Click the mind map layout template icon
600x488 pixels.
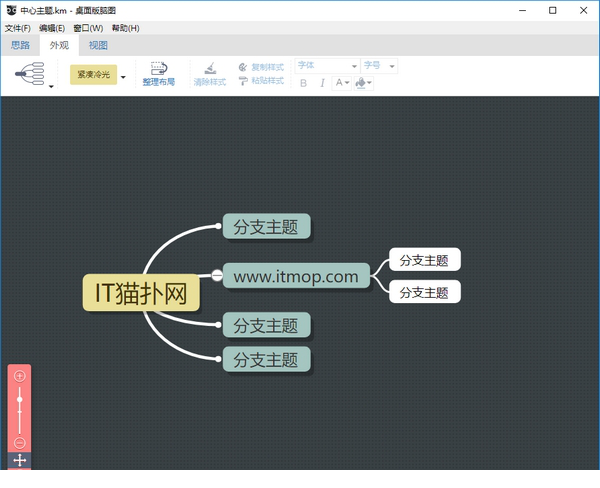[x=30, y=73]
